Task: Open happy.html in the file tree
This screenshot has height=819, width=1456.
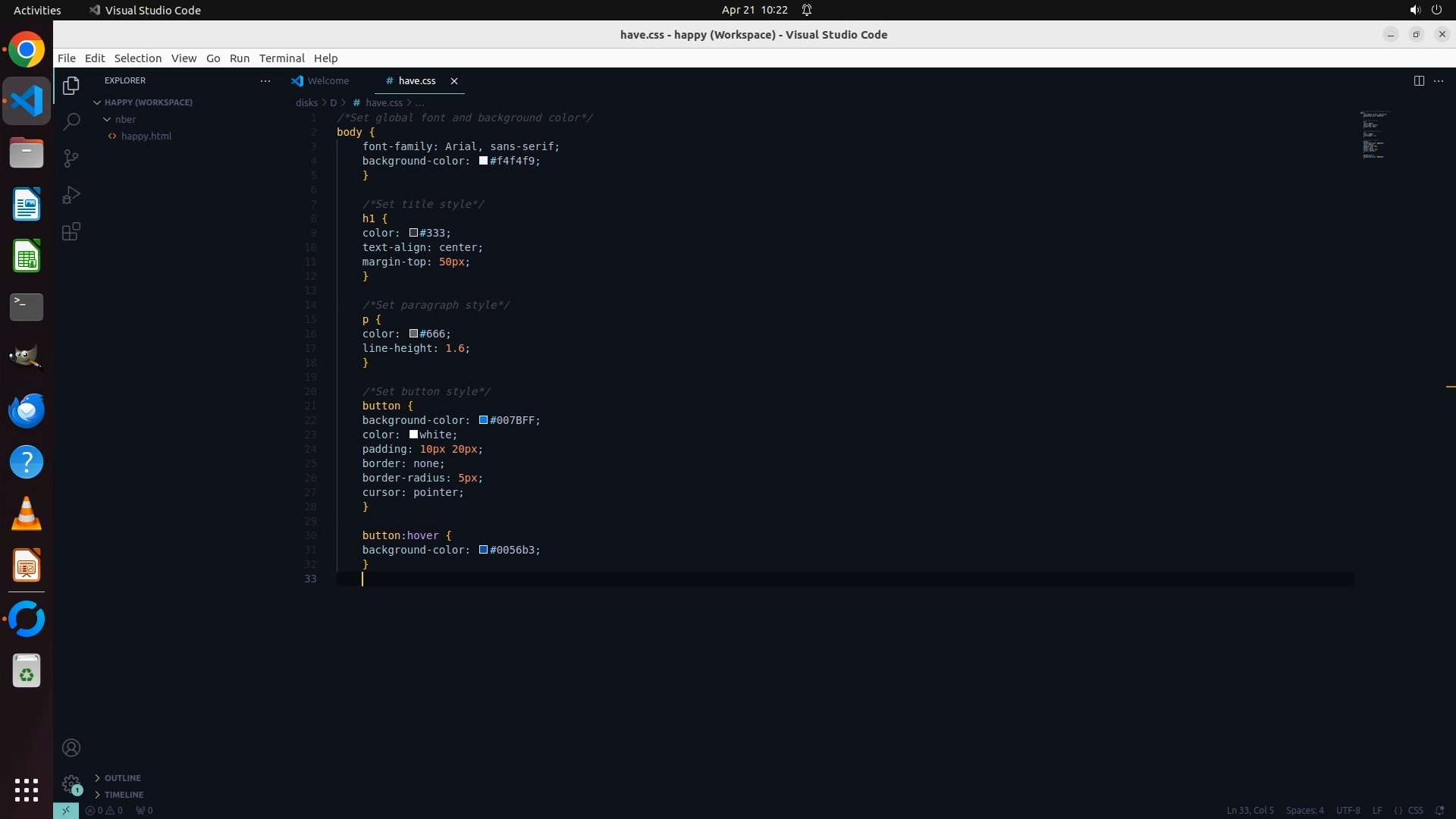Action: [146, 136]
